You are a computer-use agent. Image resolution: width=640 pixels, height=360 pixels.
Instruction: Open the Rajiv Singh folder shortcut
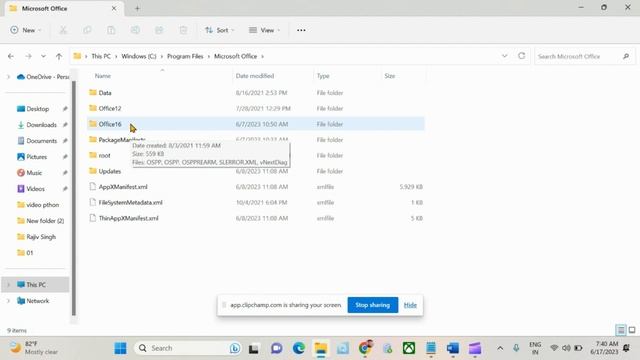[x=41, y=237]
